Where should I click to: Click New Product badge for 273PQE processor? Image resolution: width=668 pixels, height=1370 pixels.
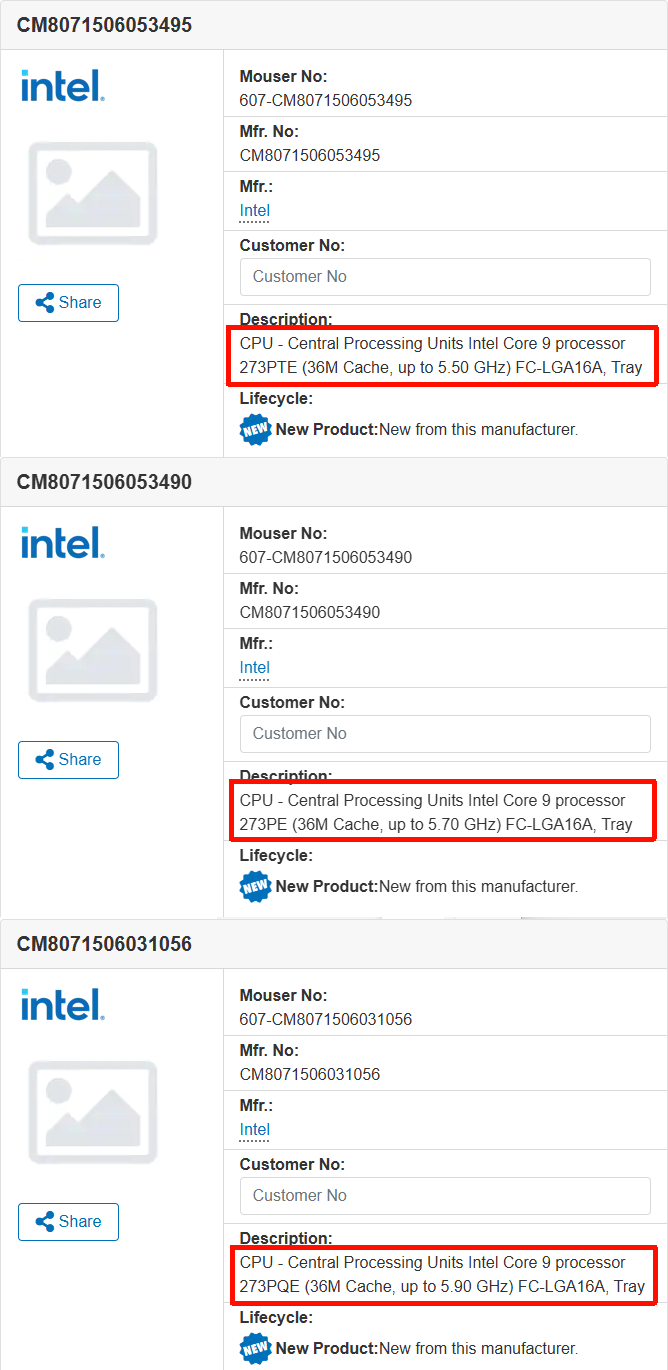coord(256,1348)
